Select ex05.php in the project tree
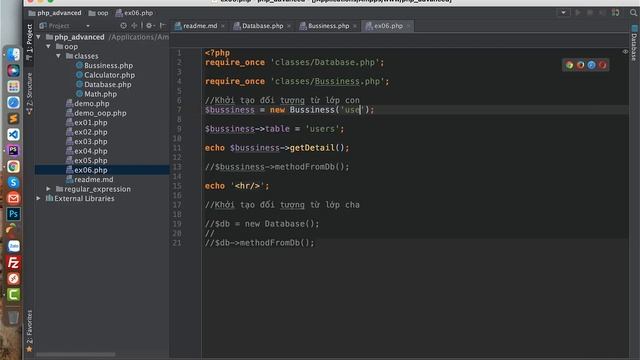The image size is (640, 360). click(x=87, y=160)
